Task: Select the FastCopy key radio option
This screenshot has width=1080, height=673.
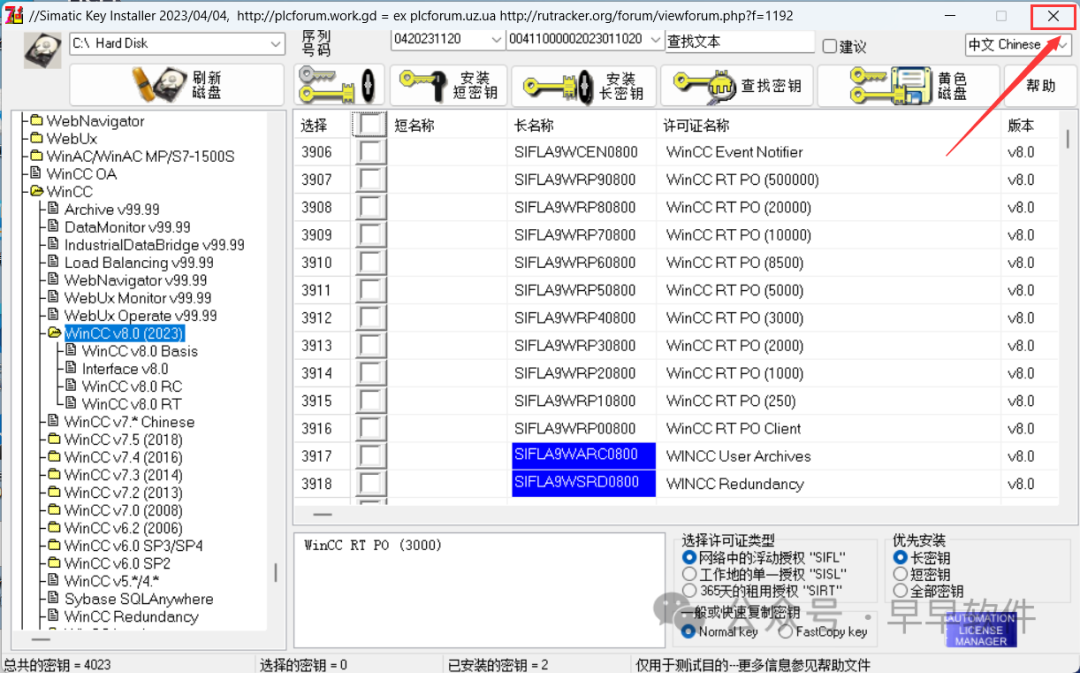Action: [786, 631]
